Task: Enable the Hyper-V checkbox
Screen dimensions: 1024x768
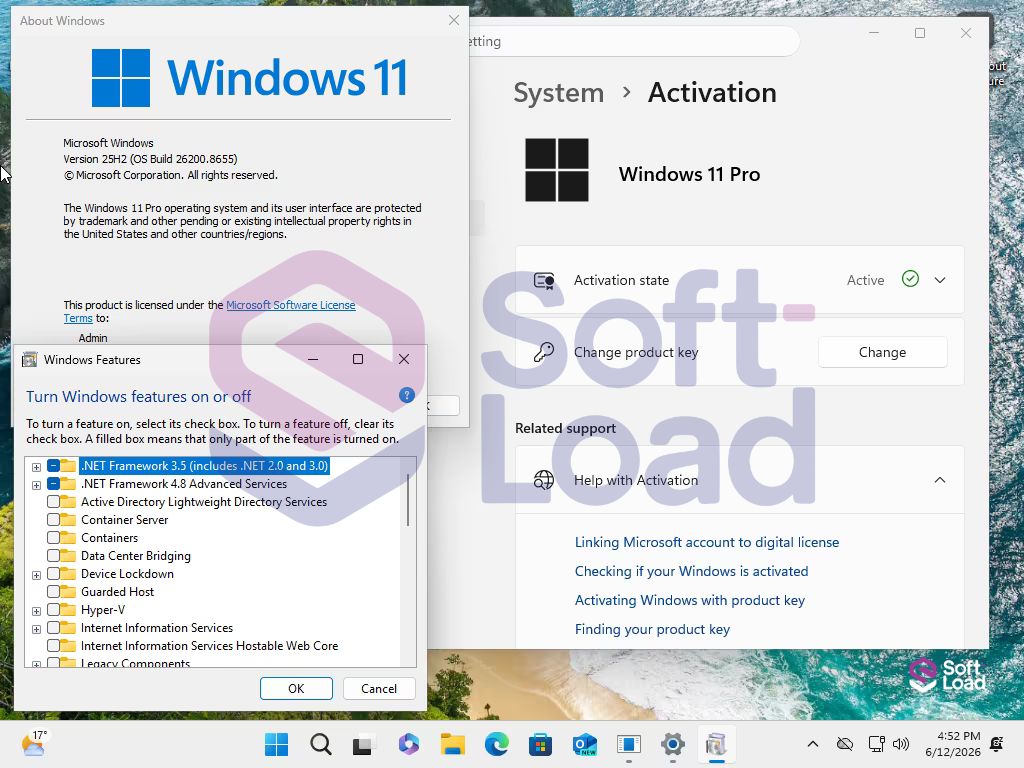Action: pos(54,609)
